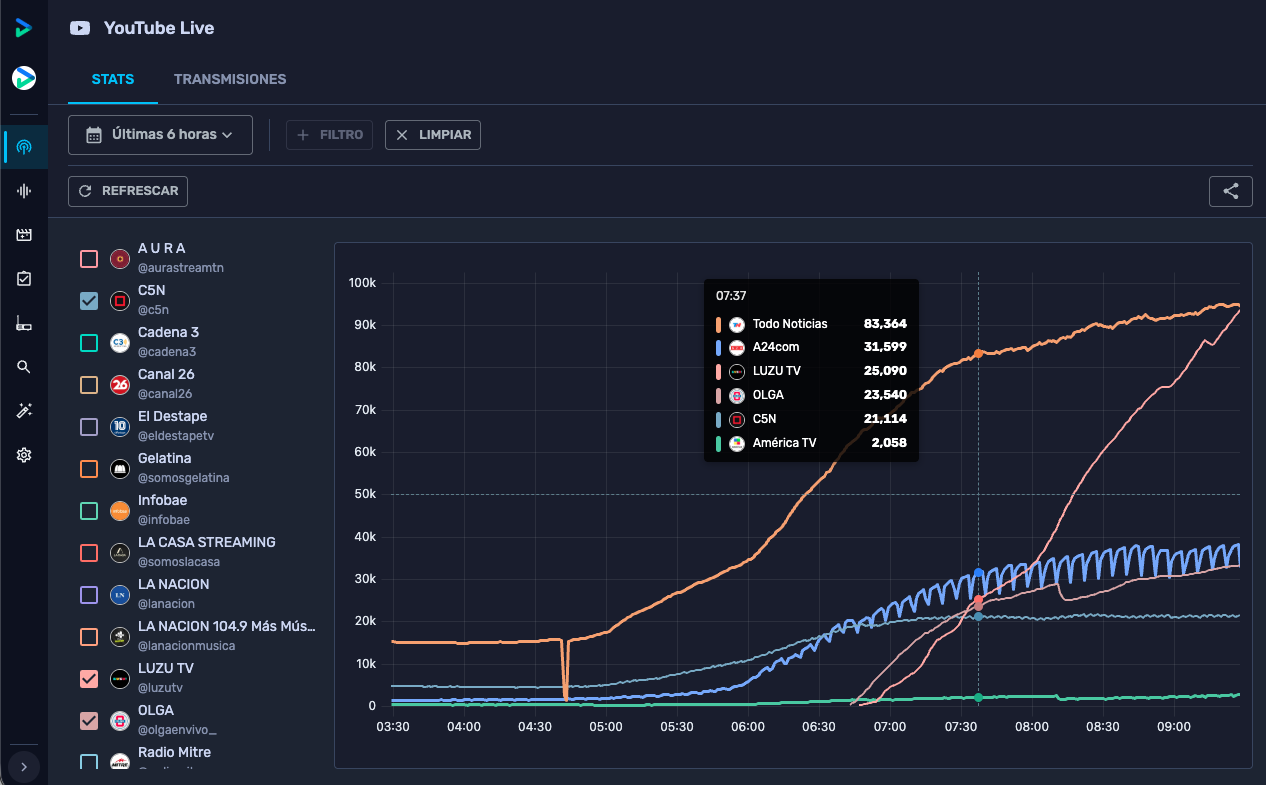Open the search icon in the sidebar
The height and width of the screenshot is (785, 1266).
pos(24,367)
